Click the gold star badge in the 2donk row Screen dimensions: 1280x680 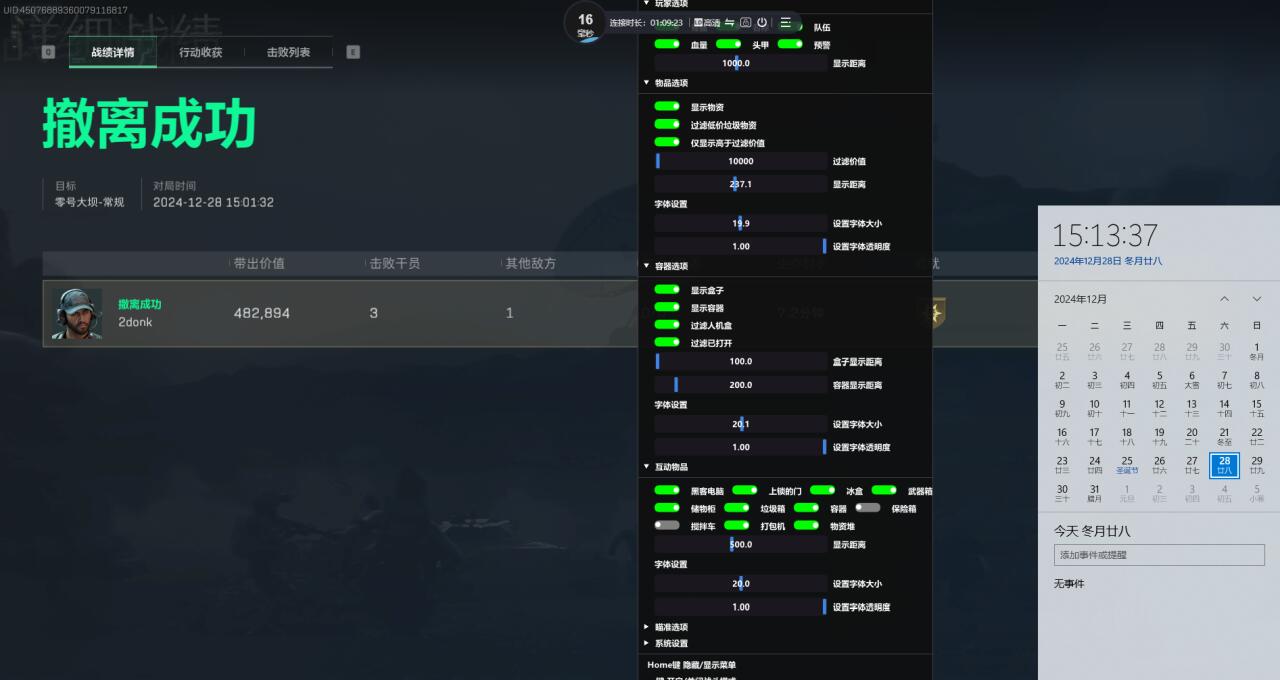click(933, 313)
